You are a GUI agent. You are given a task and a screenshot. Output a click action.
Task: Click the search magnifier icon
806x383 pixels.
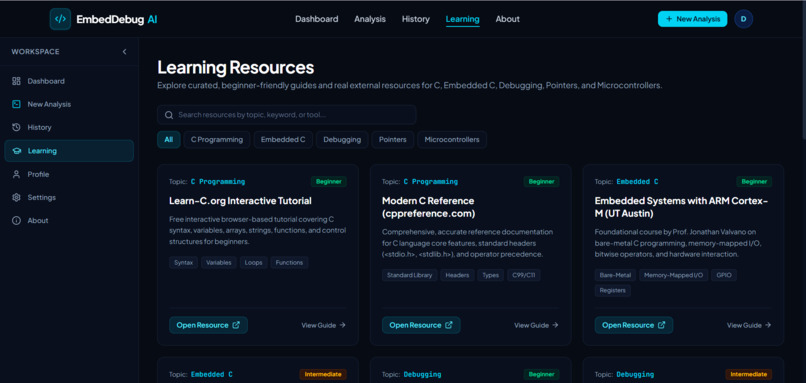point(169,115)
